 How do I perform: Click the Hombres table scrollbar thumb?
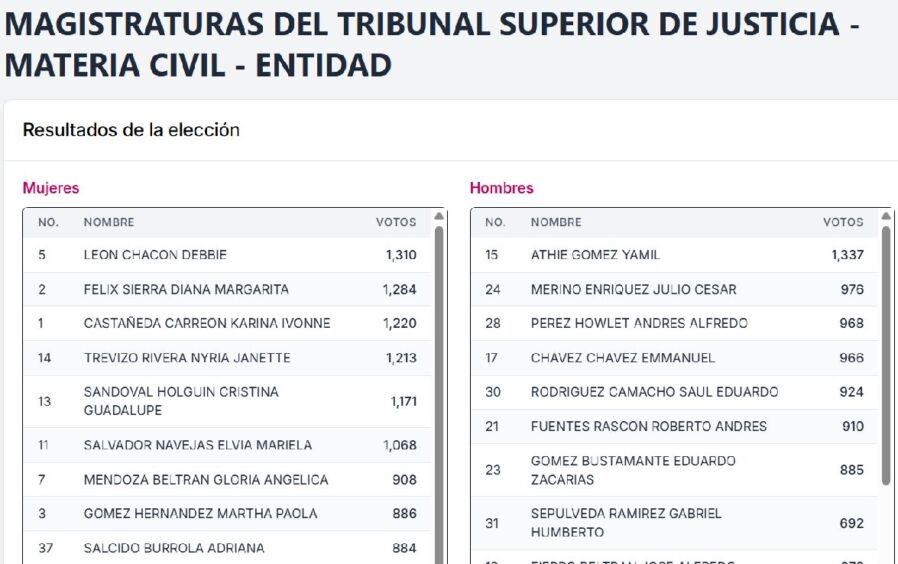pyautogui.click(x=886, y=356)
